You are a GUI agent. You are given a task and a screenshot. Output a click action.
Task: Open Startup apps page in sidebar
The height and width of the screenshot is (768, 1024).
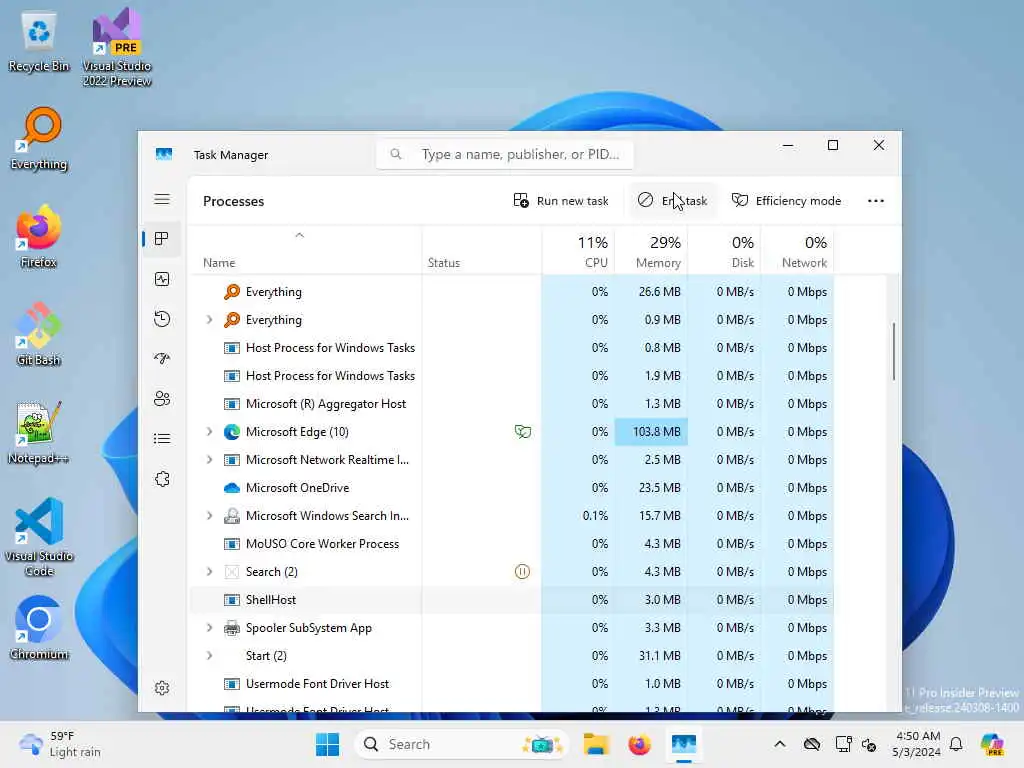click(162, 359)
